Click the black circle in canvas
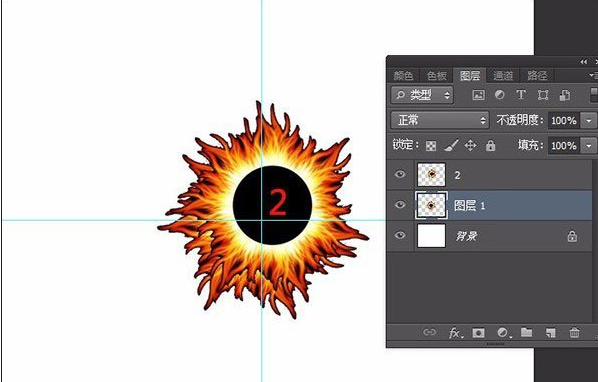 click(x=273, y=205)
